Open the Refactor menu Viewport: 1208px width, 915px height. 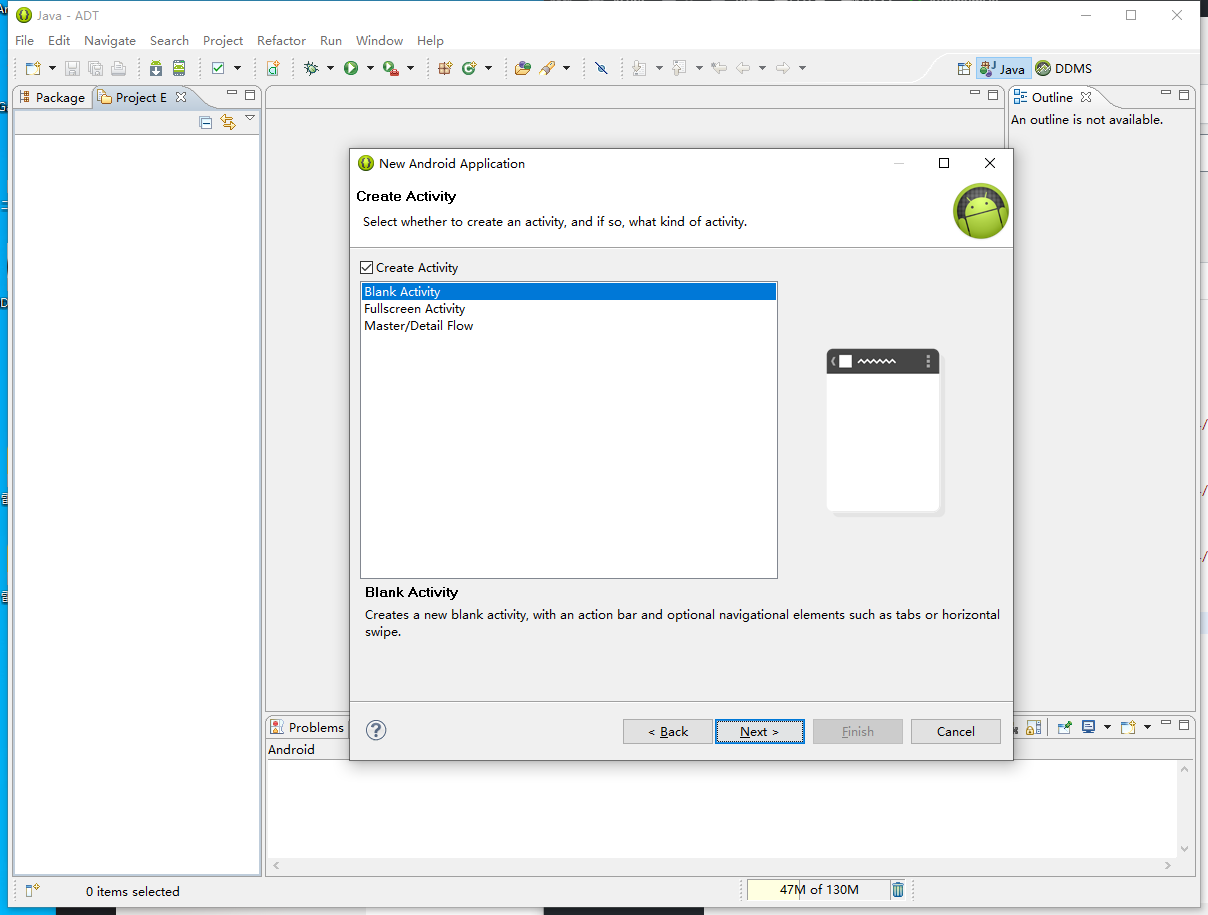coord(281,41)
